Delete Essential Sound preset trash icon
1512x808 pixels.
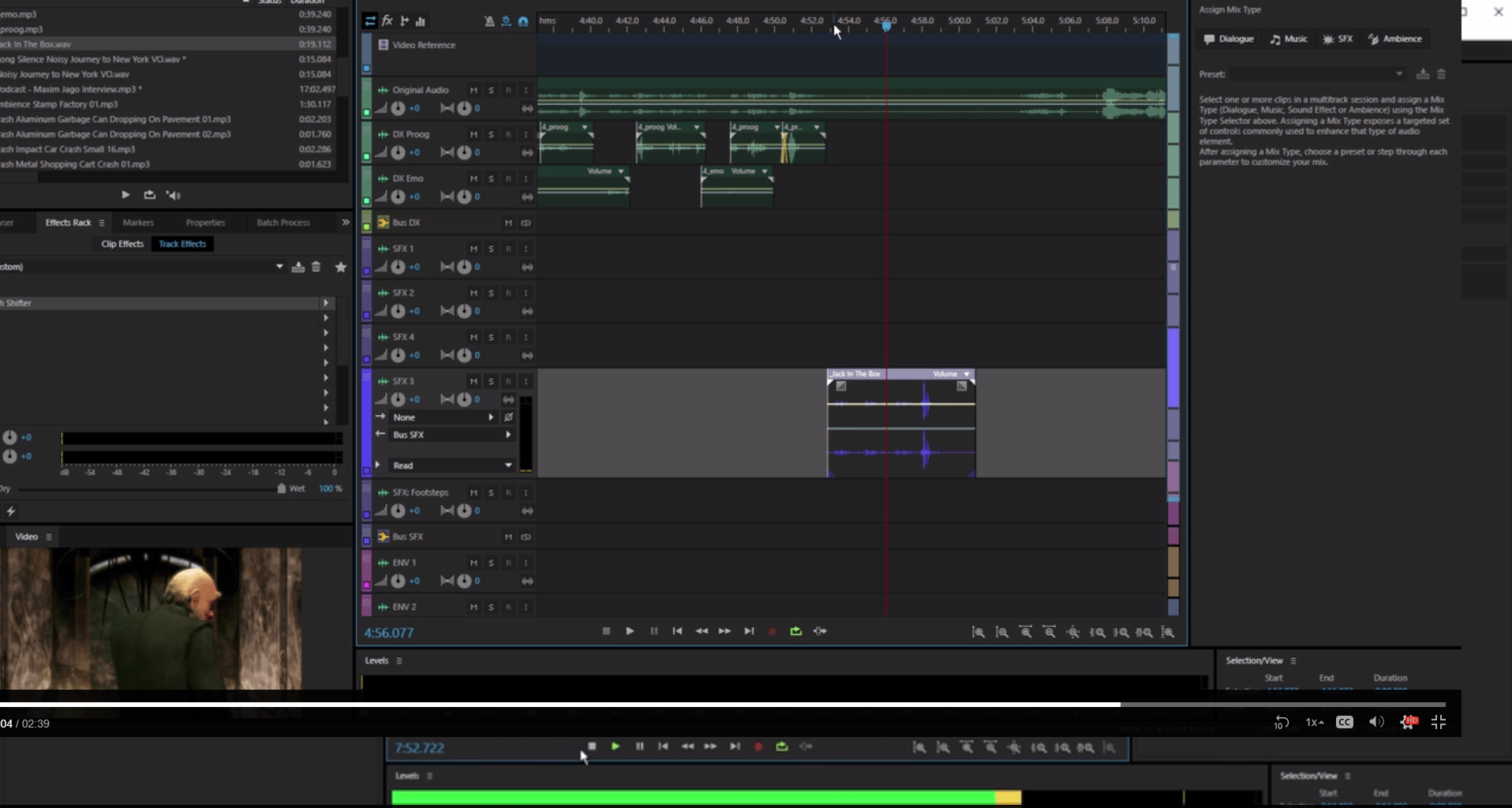point(1441,74)
